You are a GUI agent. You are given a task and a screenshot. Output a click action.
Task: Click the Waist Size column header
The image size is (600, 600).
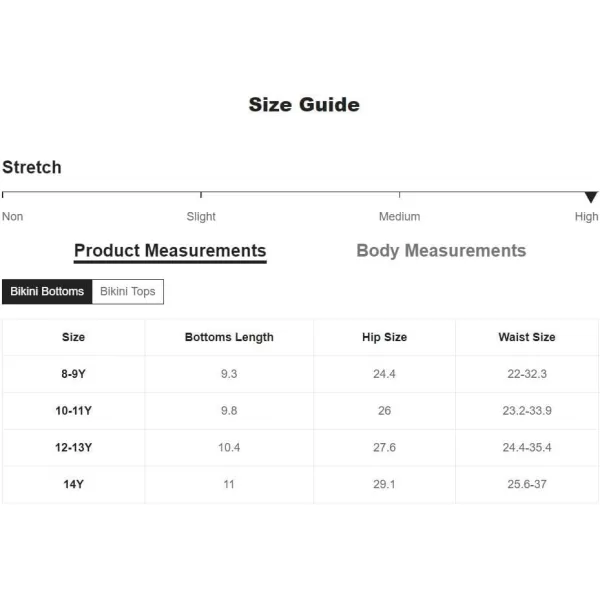(527, 337)
